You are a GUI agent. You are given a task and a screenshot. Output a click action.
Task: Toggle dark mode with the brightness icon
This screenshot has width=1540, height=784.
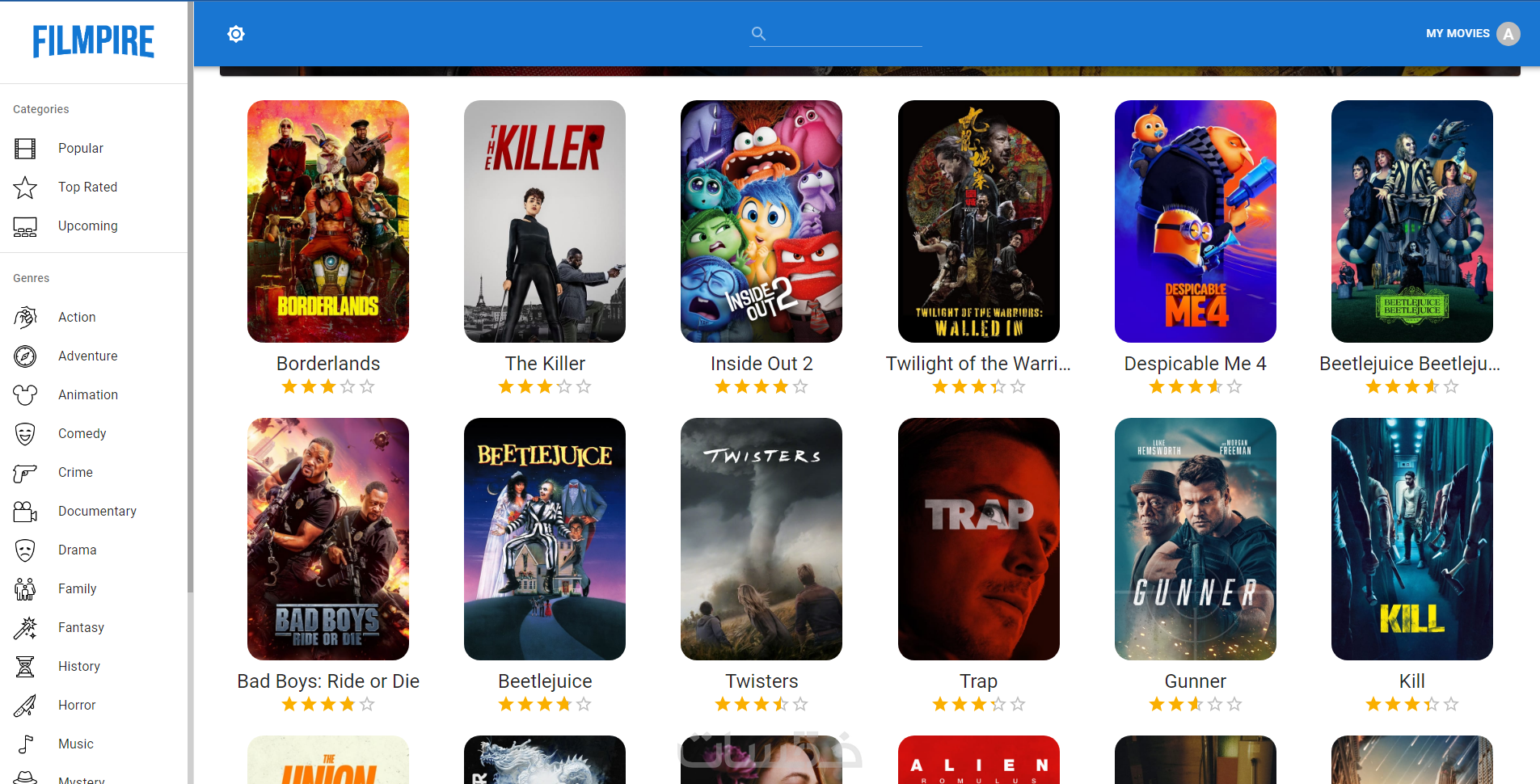[236, 34]
